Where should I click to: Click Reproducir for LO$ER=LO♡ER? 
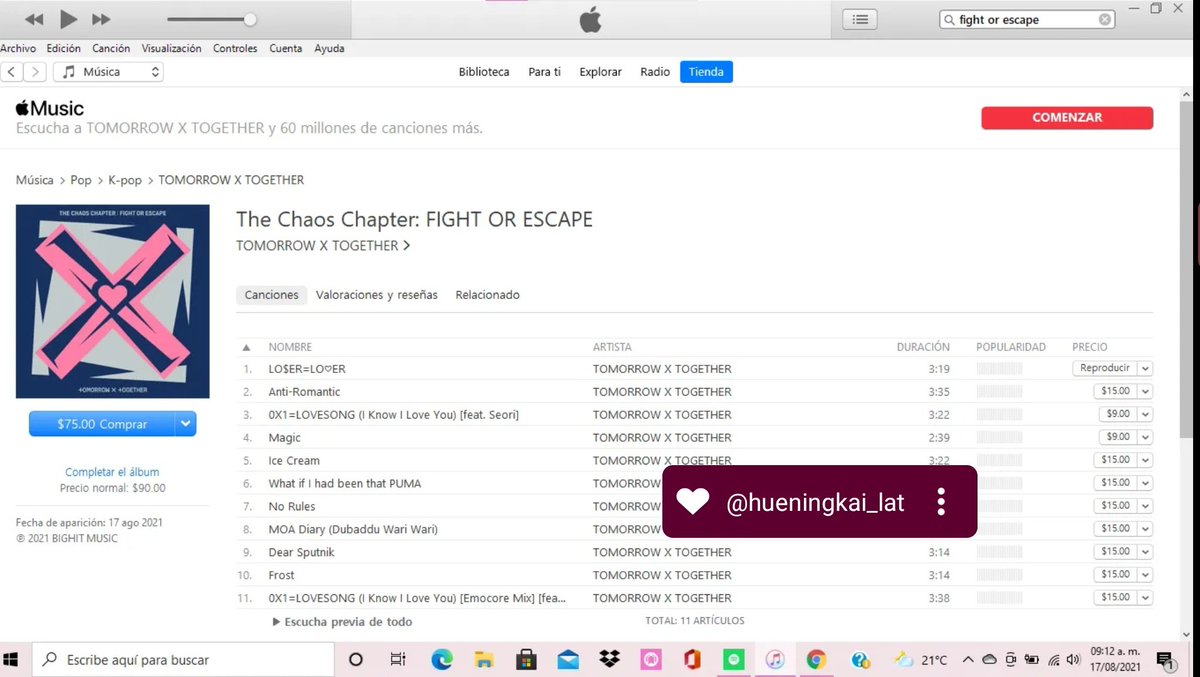[x=1105, y=368]
